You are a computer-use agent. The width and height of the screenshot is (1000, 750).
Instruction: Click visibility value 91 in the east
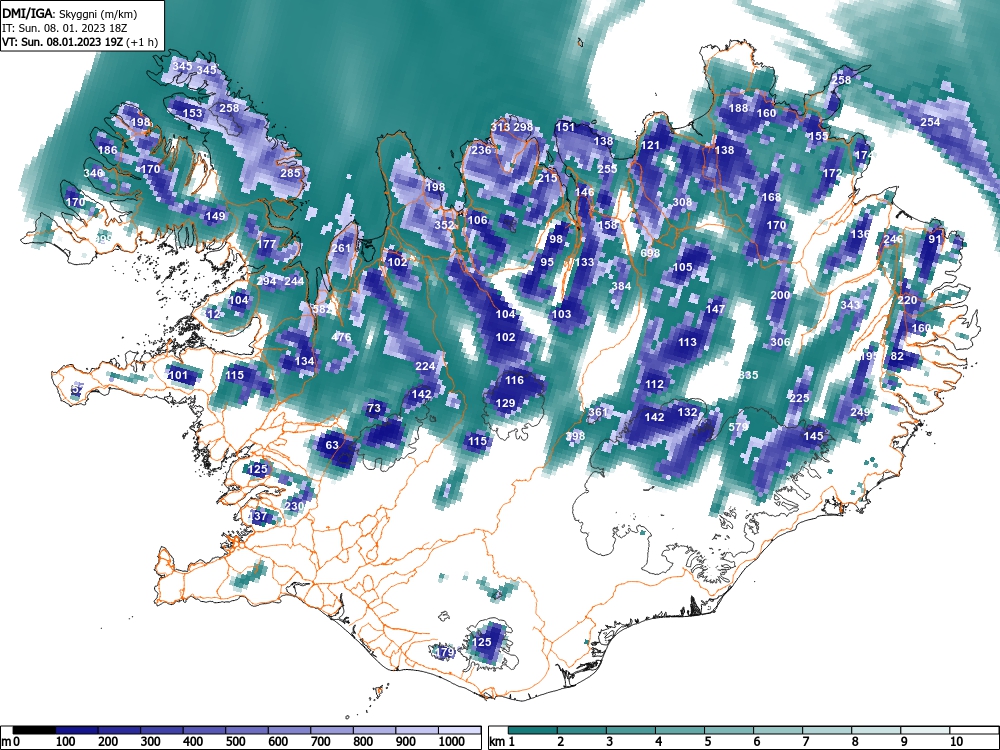tap(935, 239)
